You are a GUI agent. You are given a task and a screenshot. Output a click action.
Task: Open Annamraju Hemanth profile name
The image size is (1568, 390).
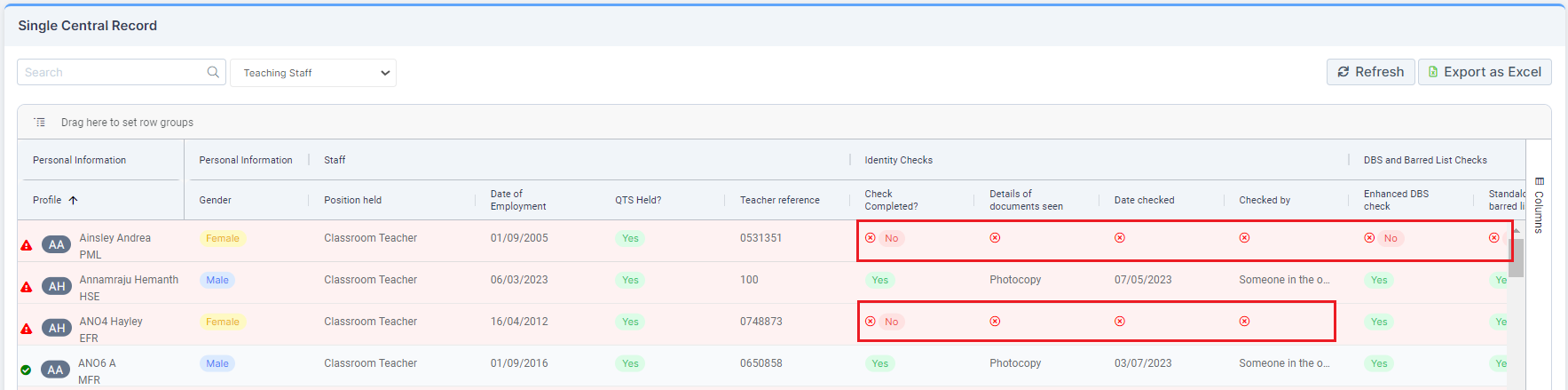point(129,280)
